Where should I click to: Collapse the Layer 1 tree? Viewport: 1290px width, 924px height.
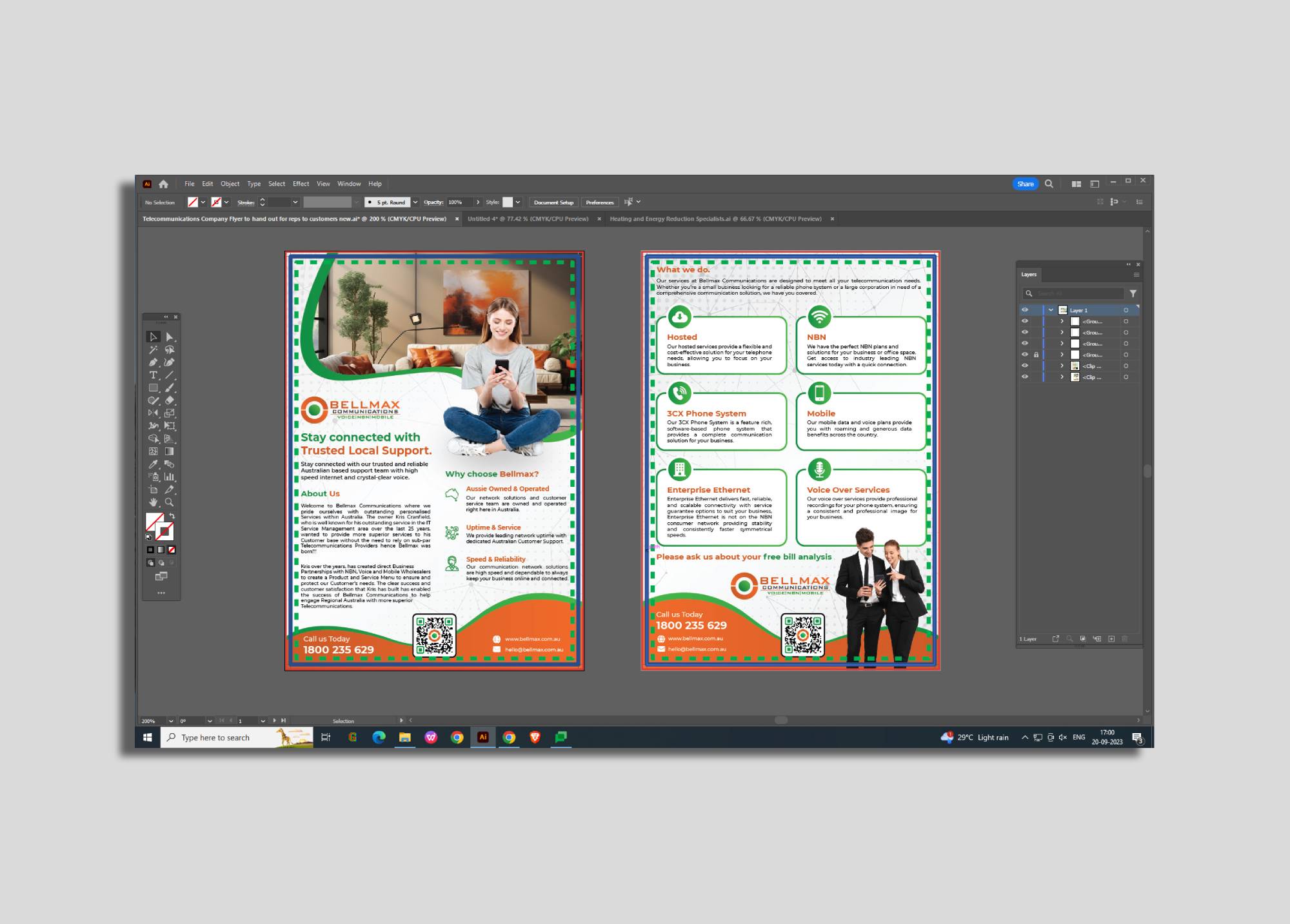click(1051, 310)
